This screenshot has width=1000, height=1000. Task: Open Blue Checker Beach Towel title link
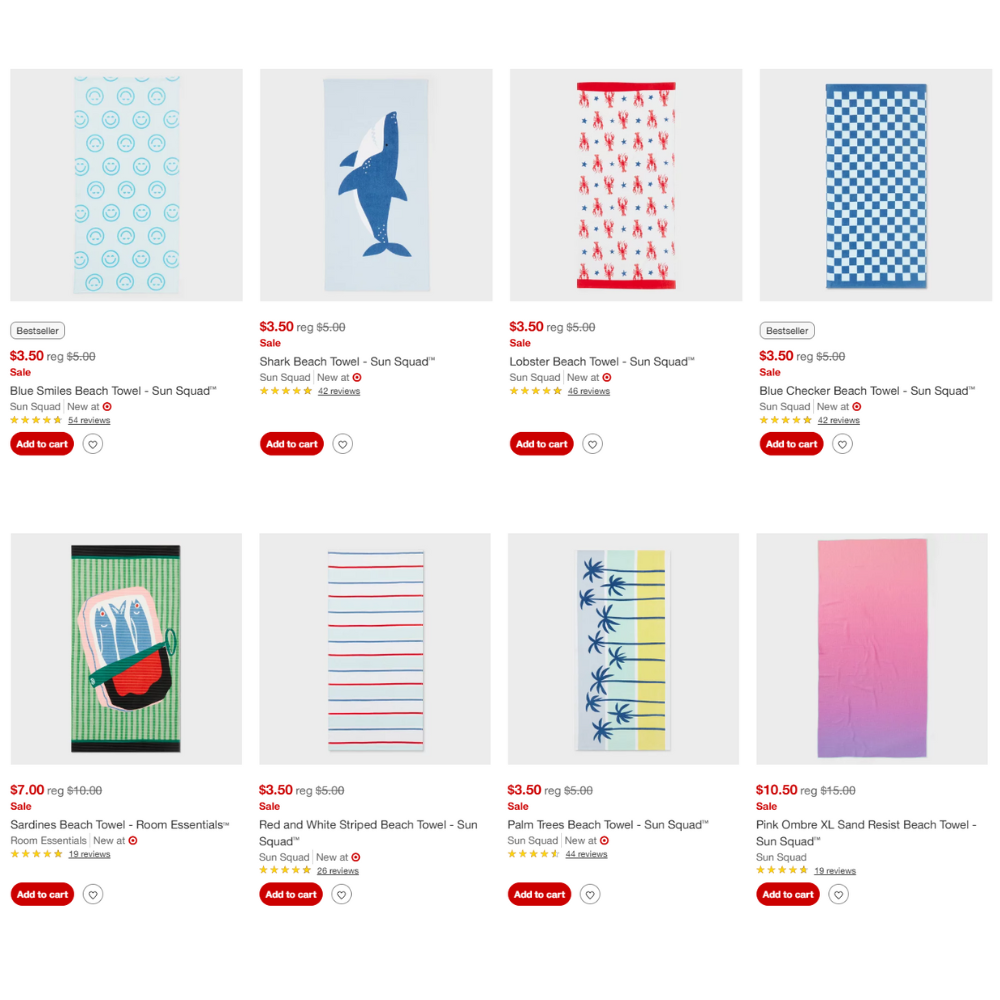pos(867,391)
